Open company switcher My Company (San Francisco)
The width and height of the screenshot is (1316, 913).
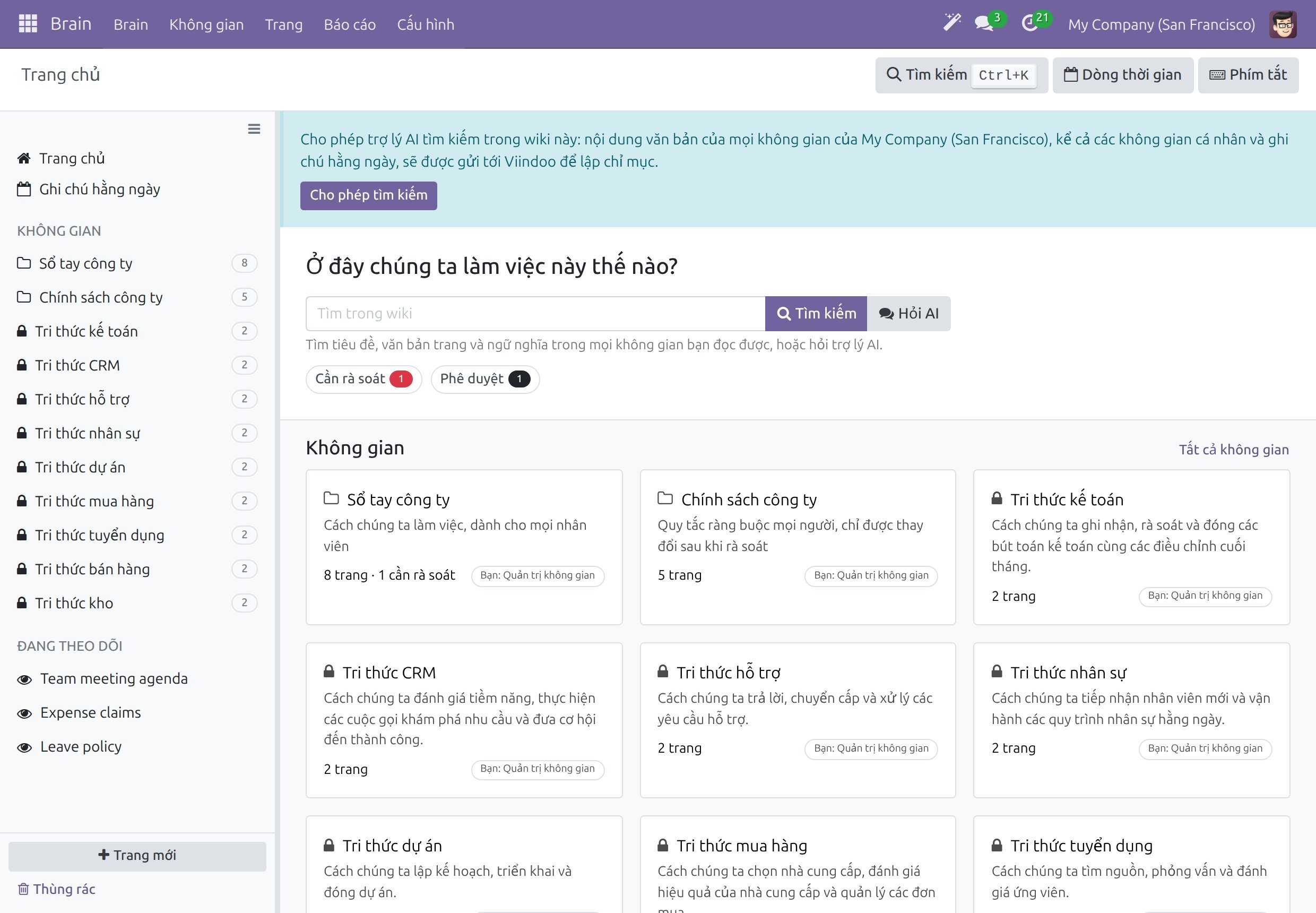1162,24
